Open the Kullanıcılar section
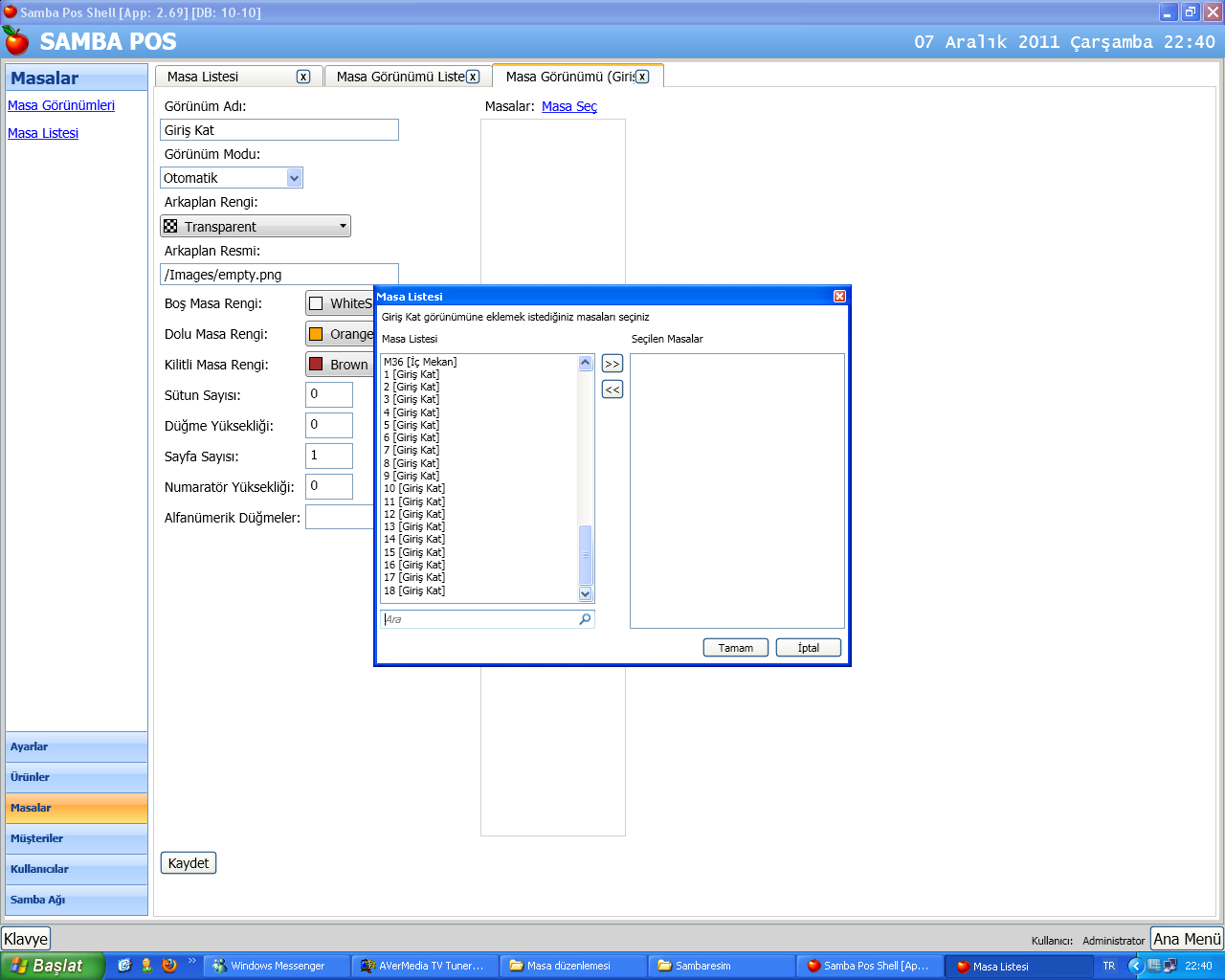Image resolution: width=1225 pixels, height=980 pixels. pyautogui.click(x=77, y=869)
